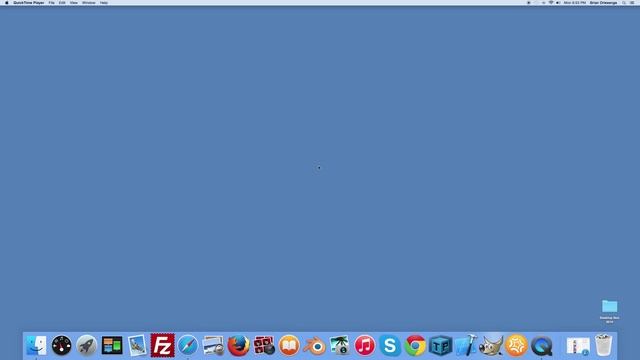
Task: Open the File menu
Action: click(x=51, y=2)
